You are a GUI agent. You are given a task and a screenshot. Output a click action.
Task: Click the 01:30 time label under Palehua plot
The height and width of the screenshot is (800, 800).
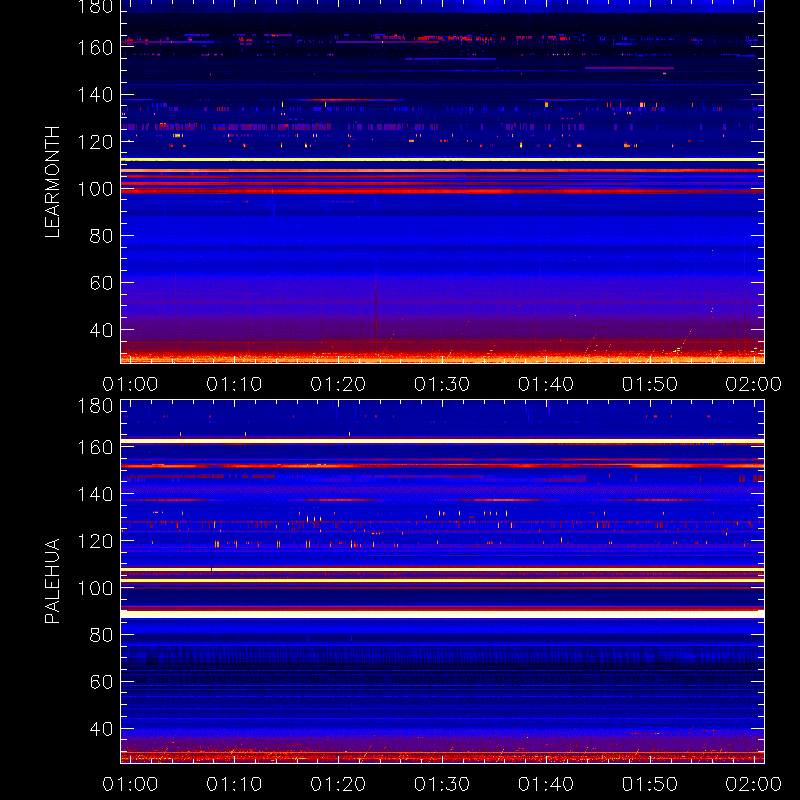click(x=442, y=784)
